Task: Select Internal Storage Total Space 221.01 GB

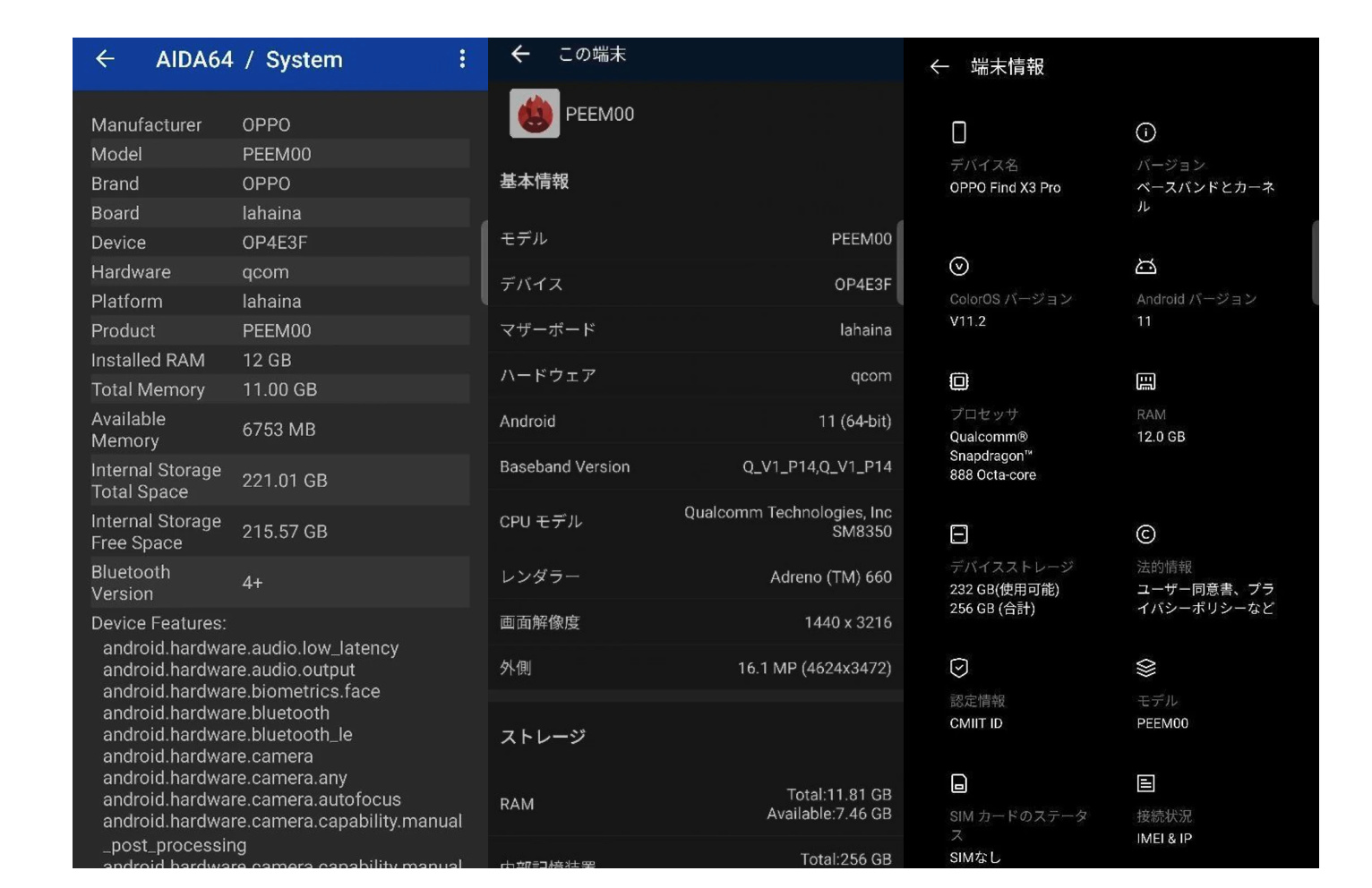Action: [285, 481]
